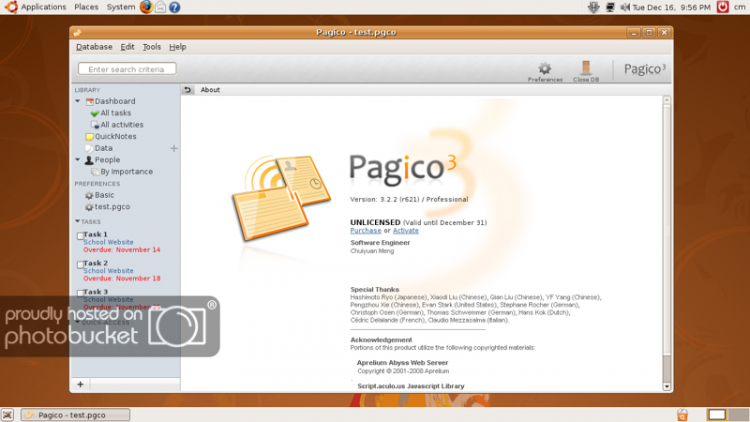Screen dimensions: 750x422
Task: Launch Firefox from the top panel
Action: coord(146,7)
